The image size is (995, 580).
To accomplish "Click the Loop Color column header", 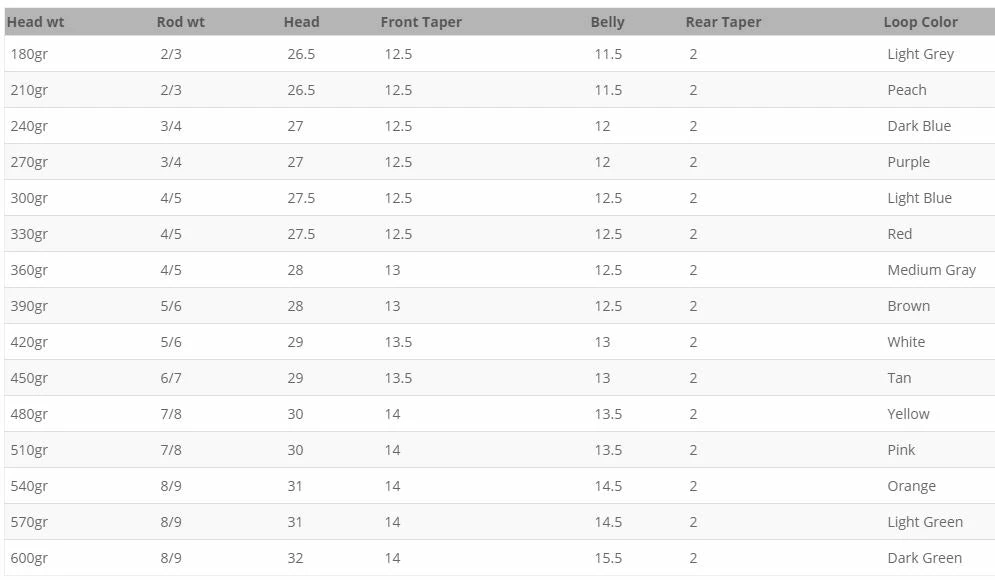I will (920, 22).
